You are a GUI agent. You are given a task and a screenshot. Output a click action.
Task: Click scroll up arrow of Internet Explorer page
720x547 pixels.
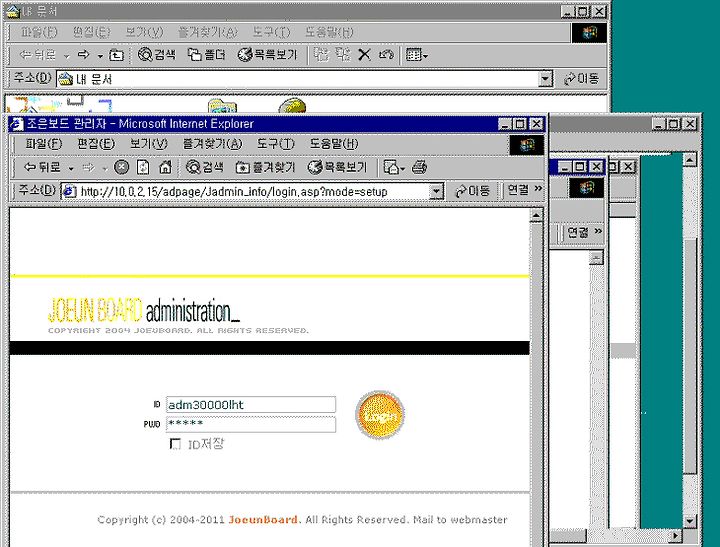pyautogui.click(x=536, y=215)
